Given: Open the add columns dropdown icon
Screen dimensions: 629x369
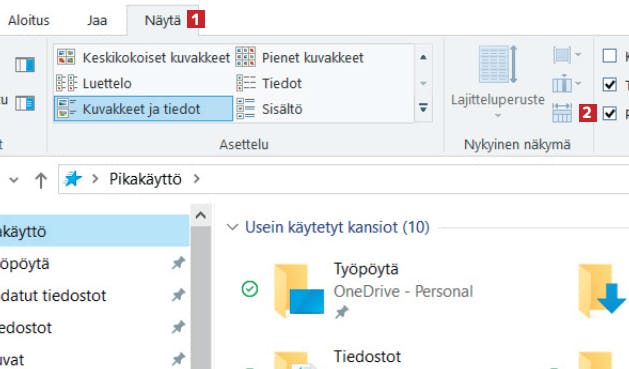Looking at the screenshot, I should click(567, 83).
